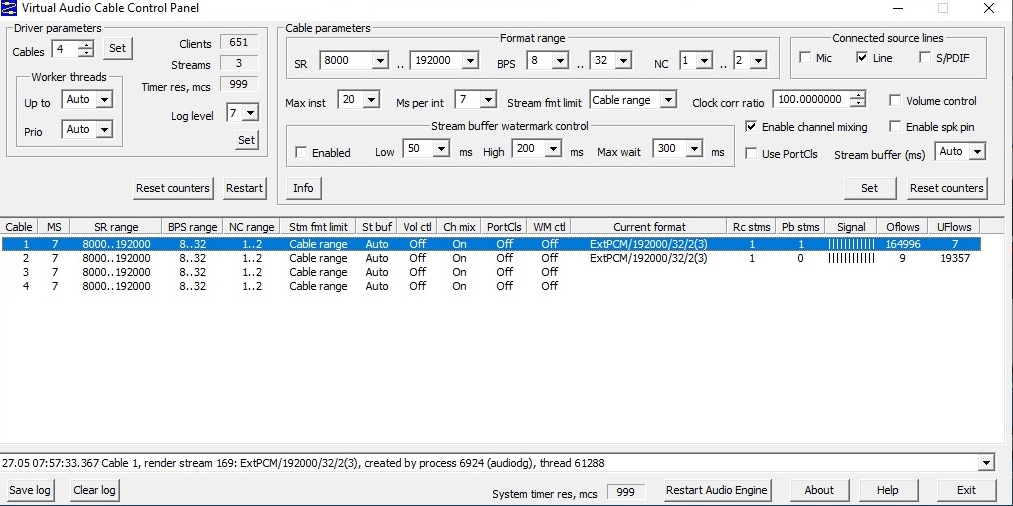Save the log file
Screen dimensions: 1013x506
pyautogui.click(x=30, y=490)
